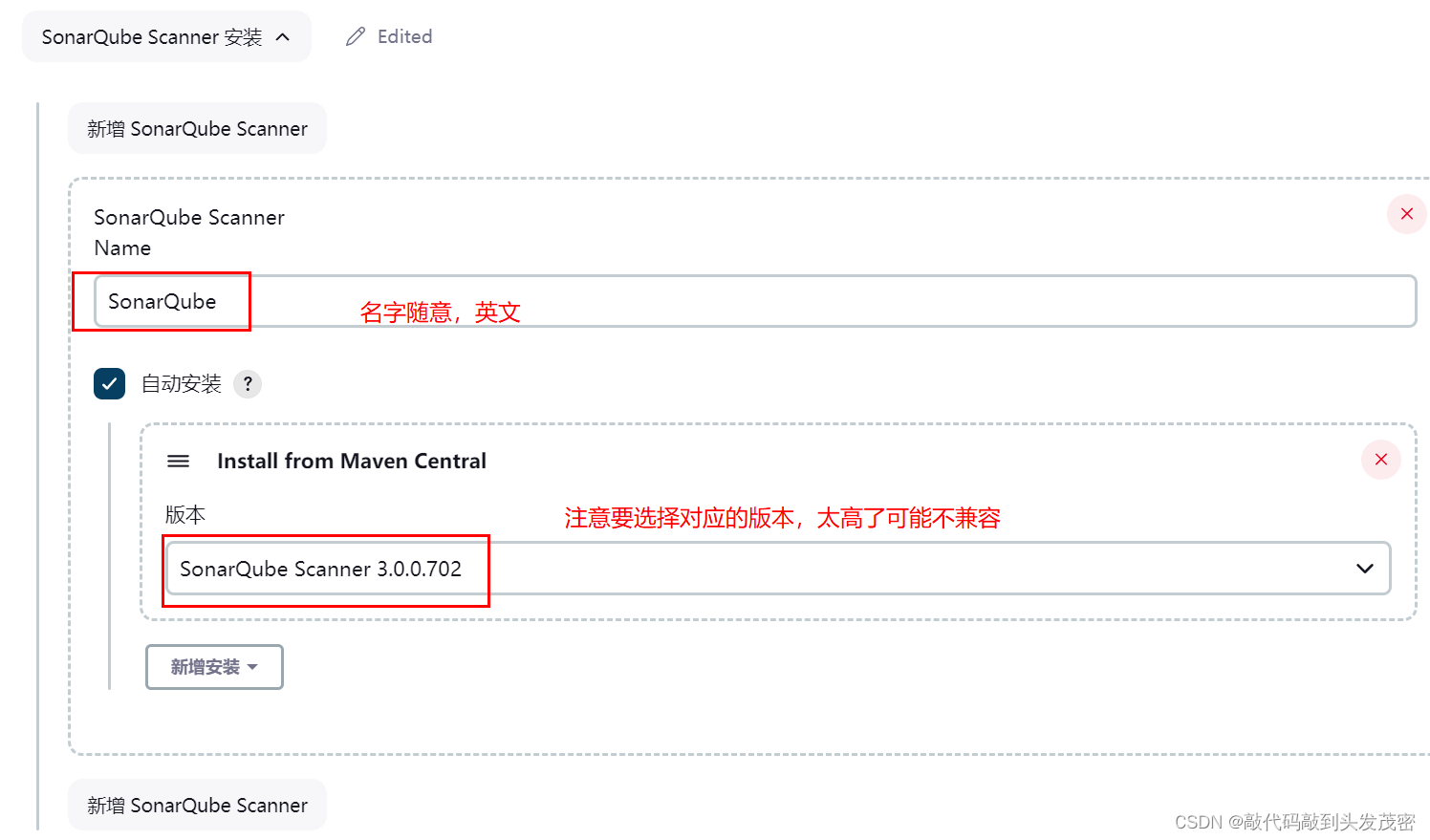Click the CSDN watermark text
This screenshot has width=1430, height=840.
click(x=1294, y=822)
